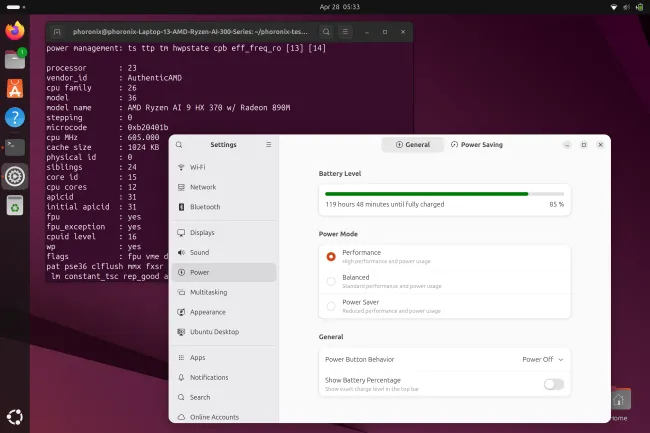The width and height of the screenshot is (650, 433).
Task: Switch to the Power Saving tab
Action: click(476, 144)
